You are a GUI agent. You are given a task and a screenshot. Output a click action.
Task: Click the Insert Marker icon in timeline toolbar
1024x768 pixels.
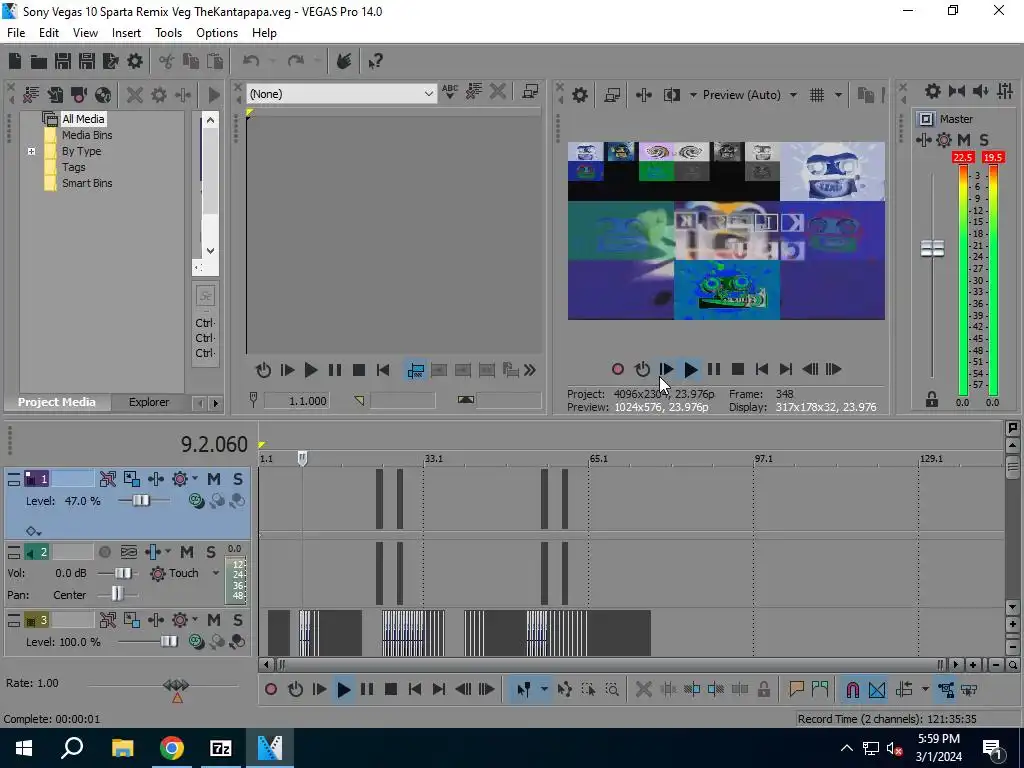796,689
